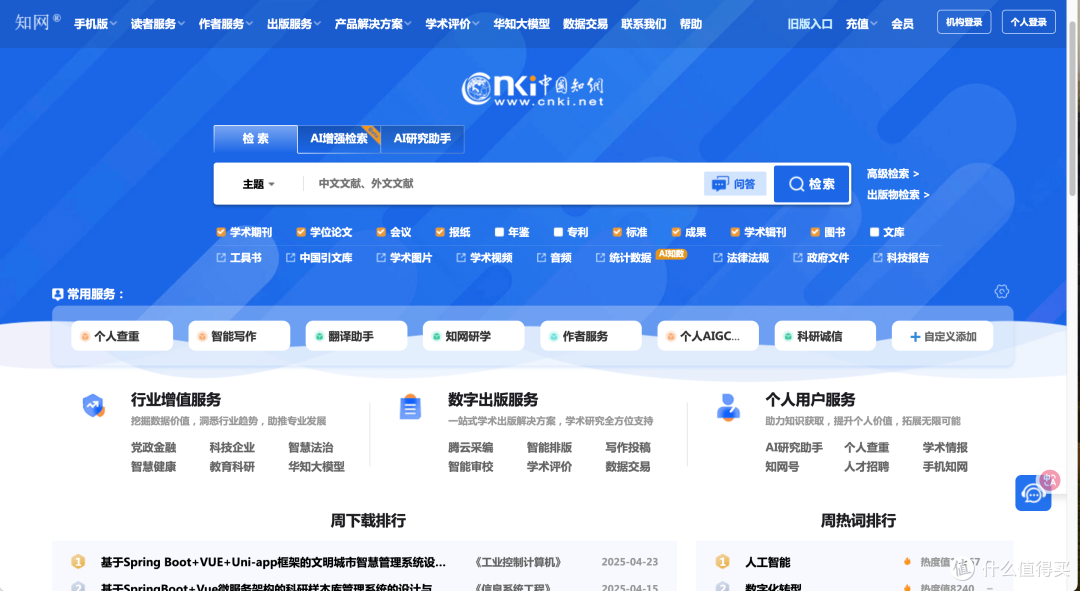
Task: Expand the 读者服务 dropdown menu
Action: (x=158, y=24)
